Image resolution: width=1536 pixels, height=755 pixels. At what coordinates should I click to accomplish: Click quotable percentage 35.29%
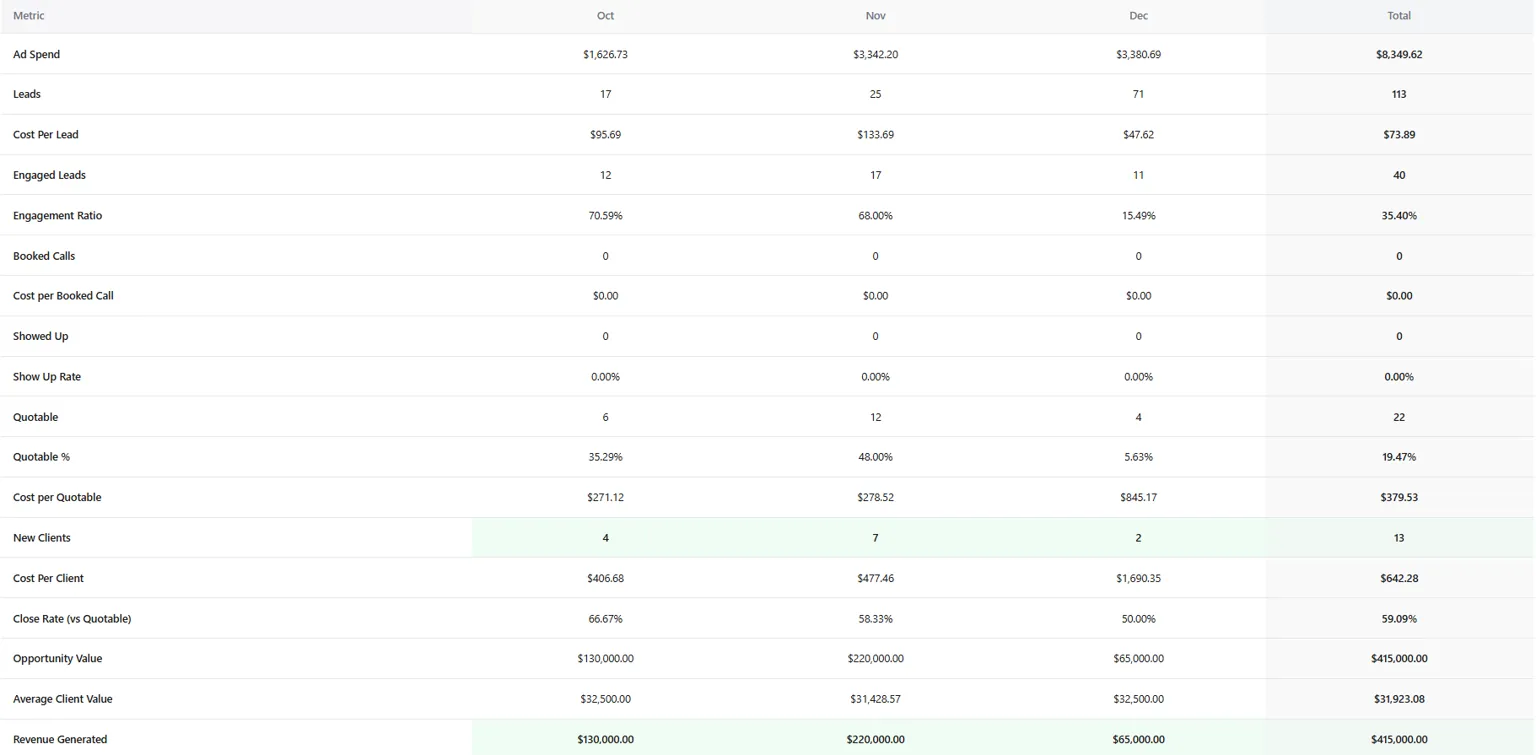(605, 457)
